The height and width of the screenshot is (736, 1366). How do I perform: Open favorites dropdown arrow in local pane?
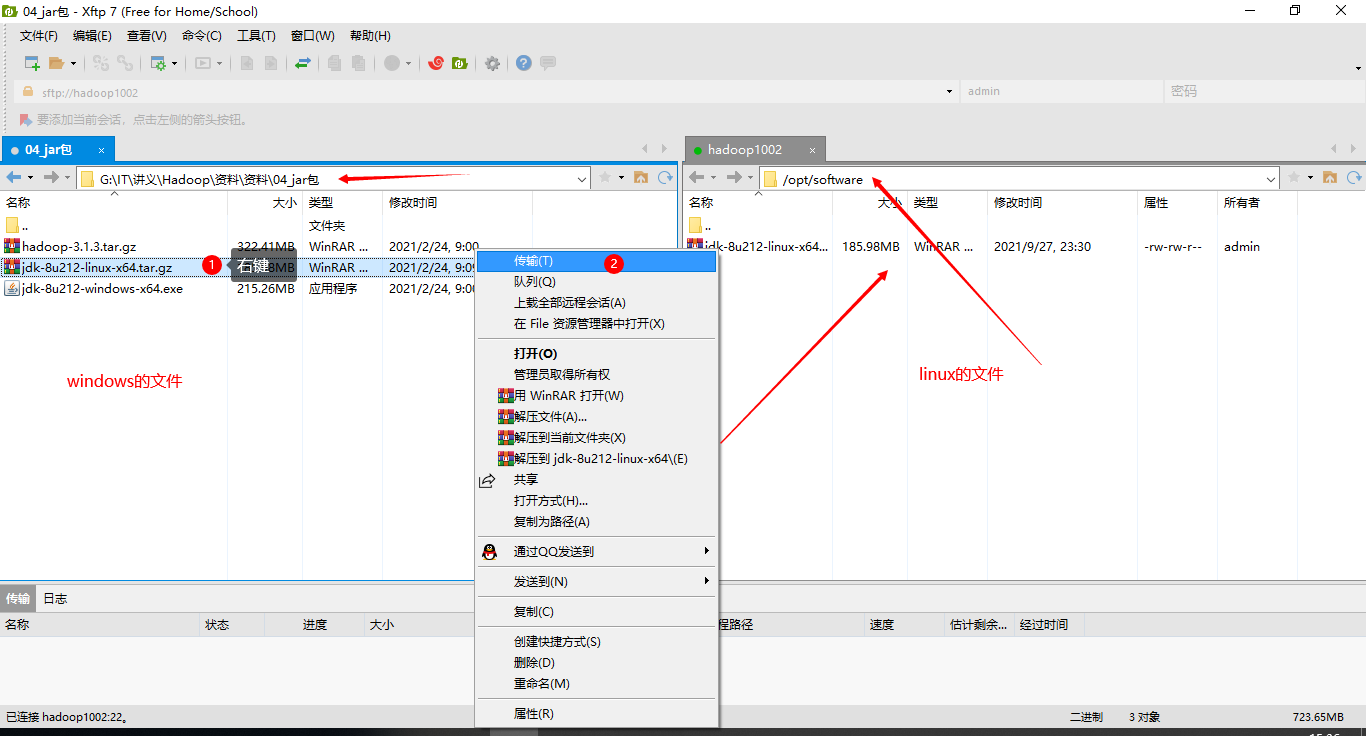click(621, 178)
